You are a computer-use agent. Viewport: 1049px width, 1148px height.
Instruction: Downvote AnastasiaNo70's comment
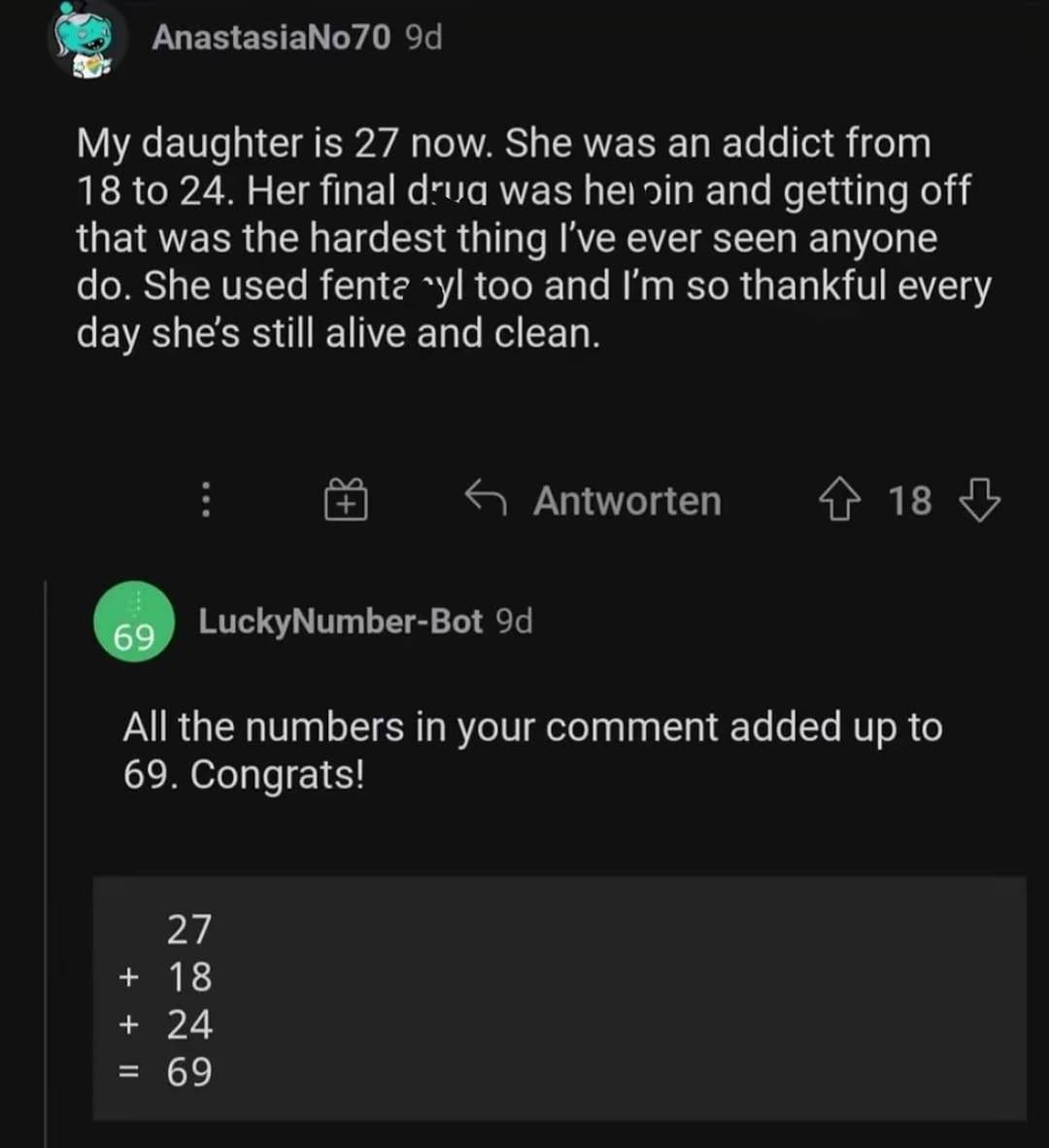click(979, 501)
